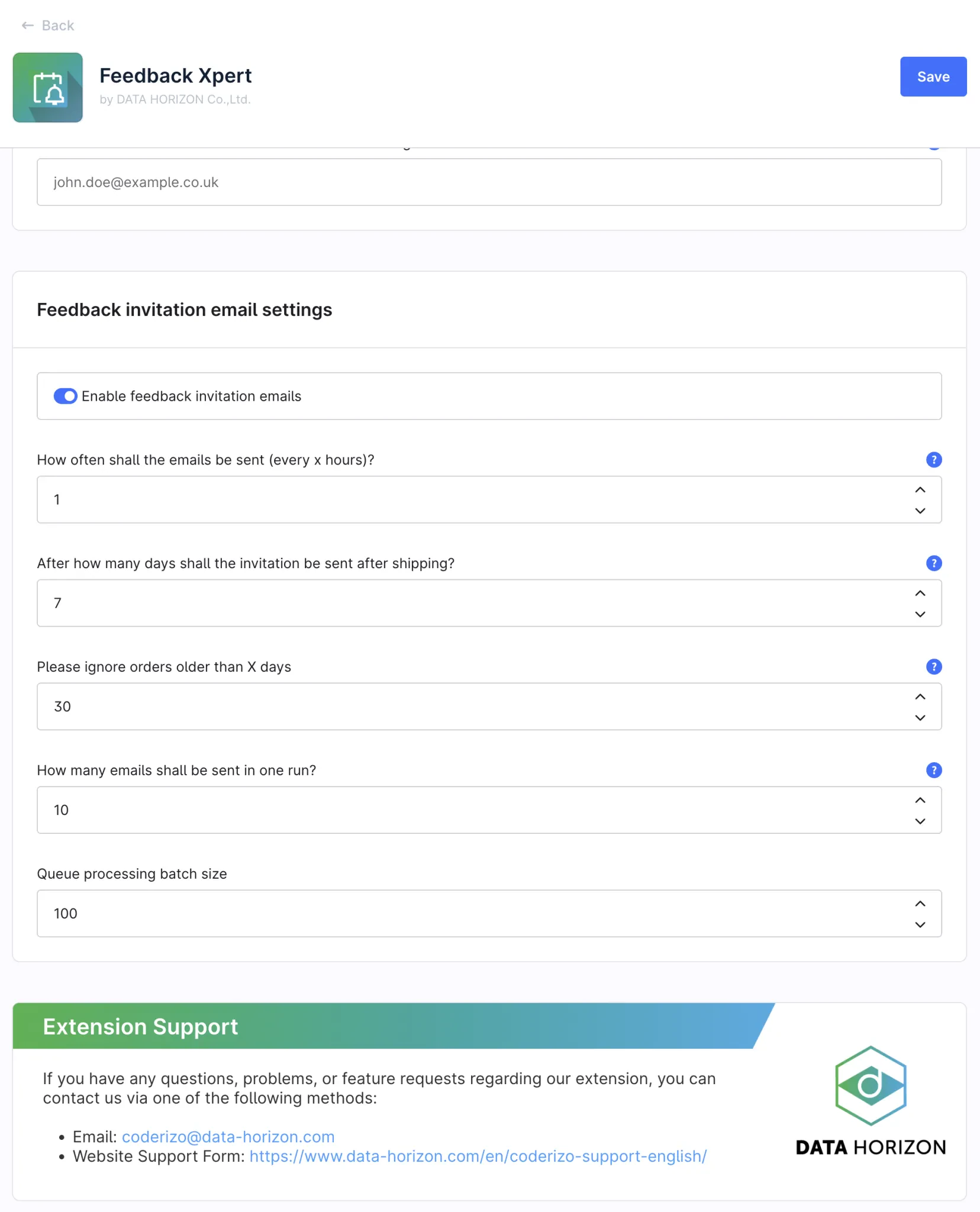The height and width of the screenshot is (1212, 980).
Task: Open the coderizo@data-horizon.com email link
Action: pyautogui.click(x=228, y=1137)
